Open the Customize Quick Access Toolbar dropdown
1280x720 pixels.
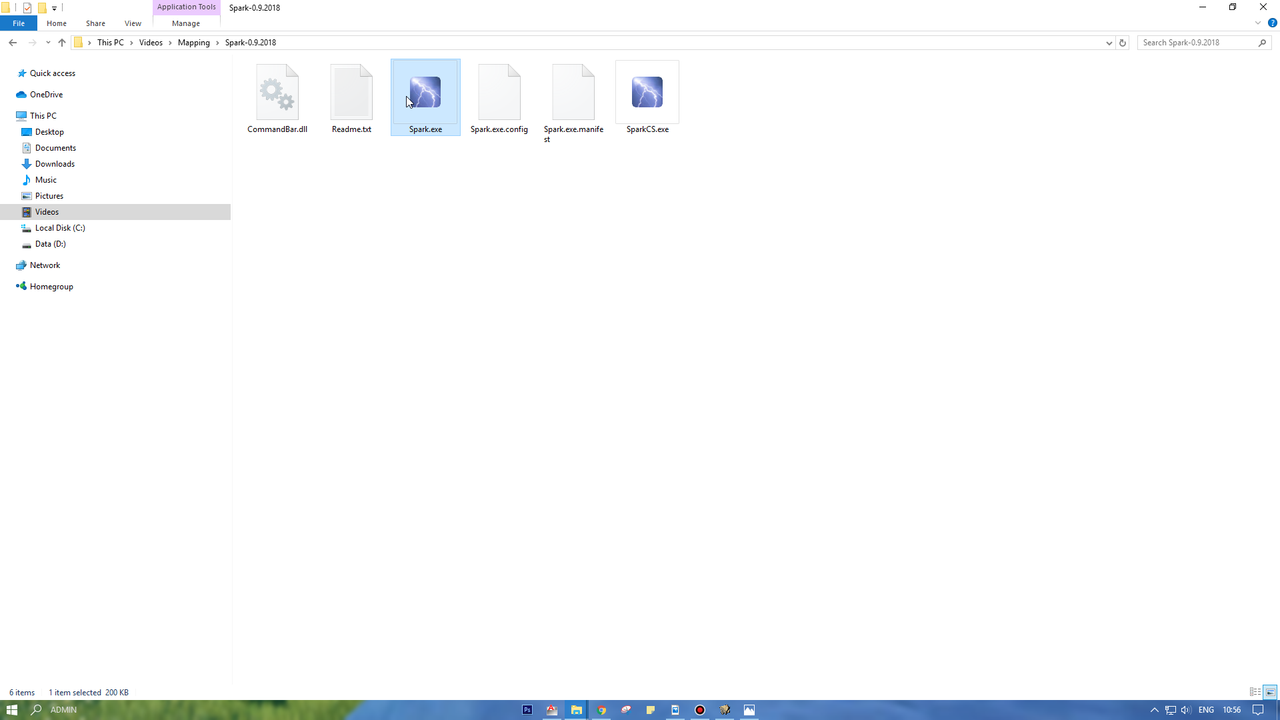point(54,8)
